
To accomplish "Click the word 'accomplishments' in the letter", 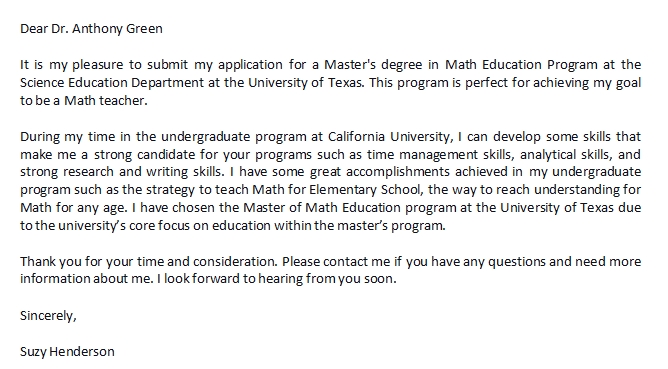I will [x=398, y=172].
